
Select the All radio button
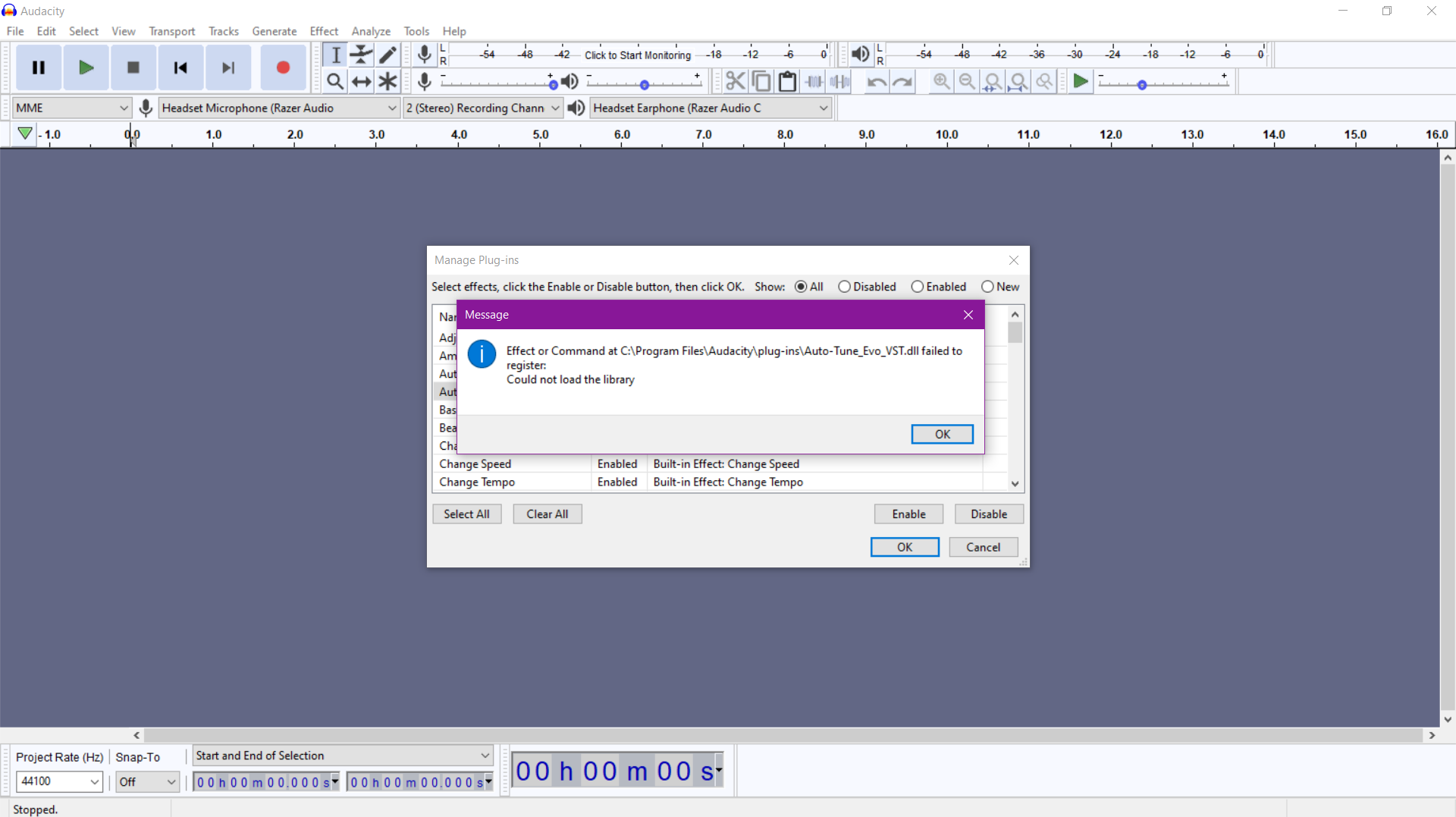pos(801,287)
